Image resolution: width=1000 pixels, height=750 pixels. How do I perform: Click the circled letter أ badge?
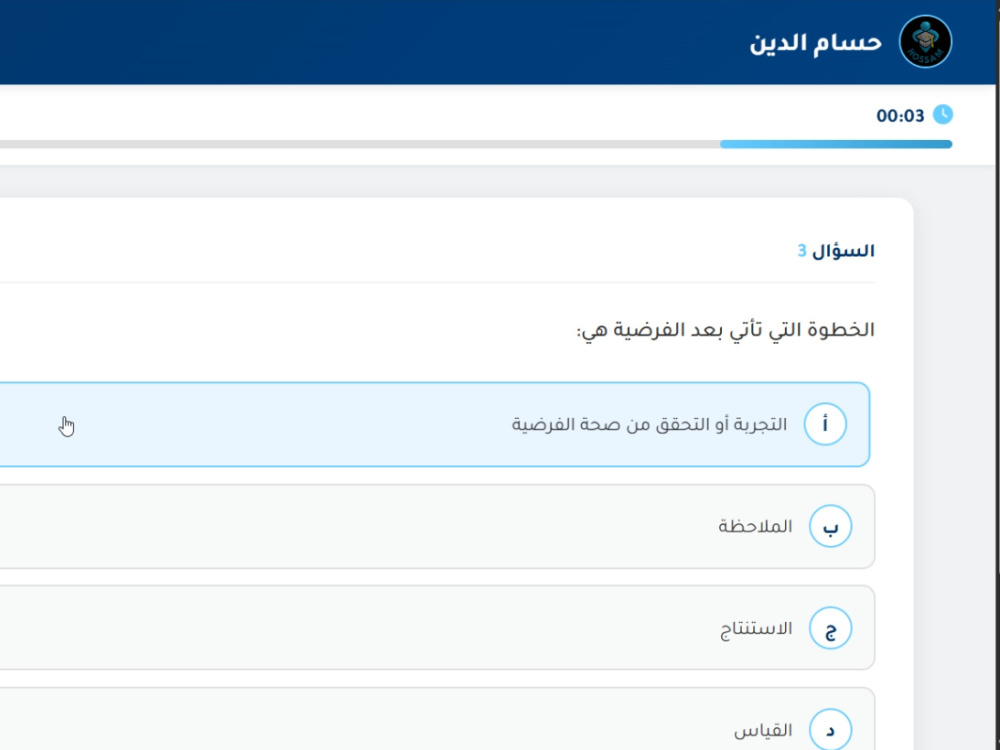825,424
